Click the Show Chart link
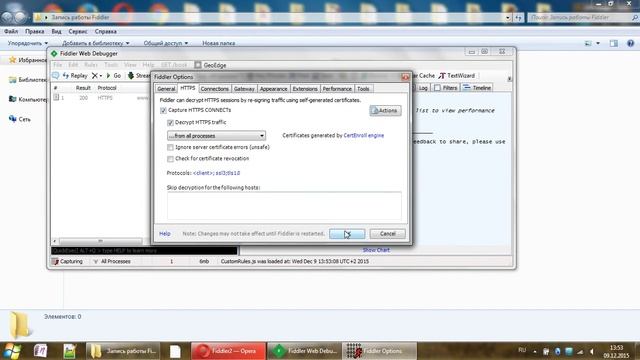The width and height of the screenshot is (640, 360). click(x=376, y=250)
